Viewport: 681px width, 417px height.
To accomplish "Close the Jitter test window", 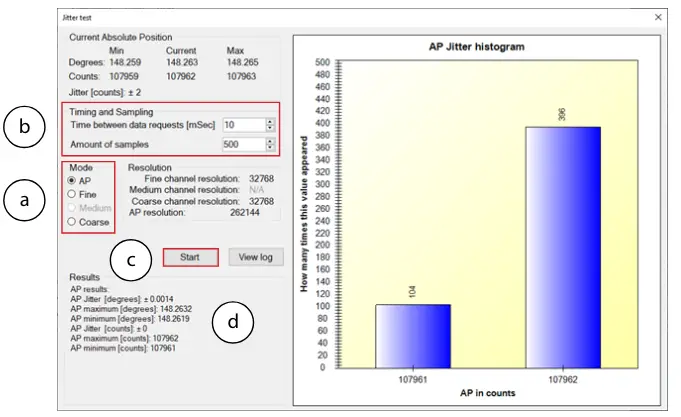I will (658, 17).
